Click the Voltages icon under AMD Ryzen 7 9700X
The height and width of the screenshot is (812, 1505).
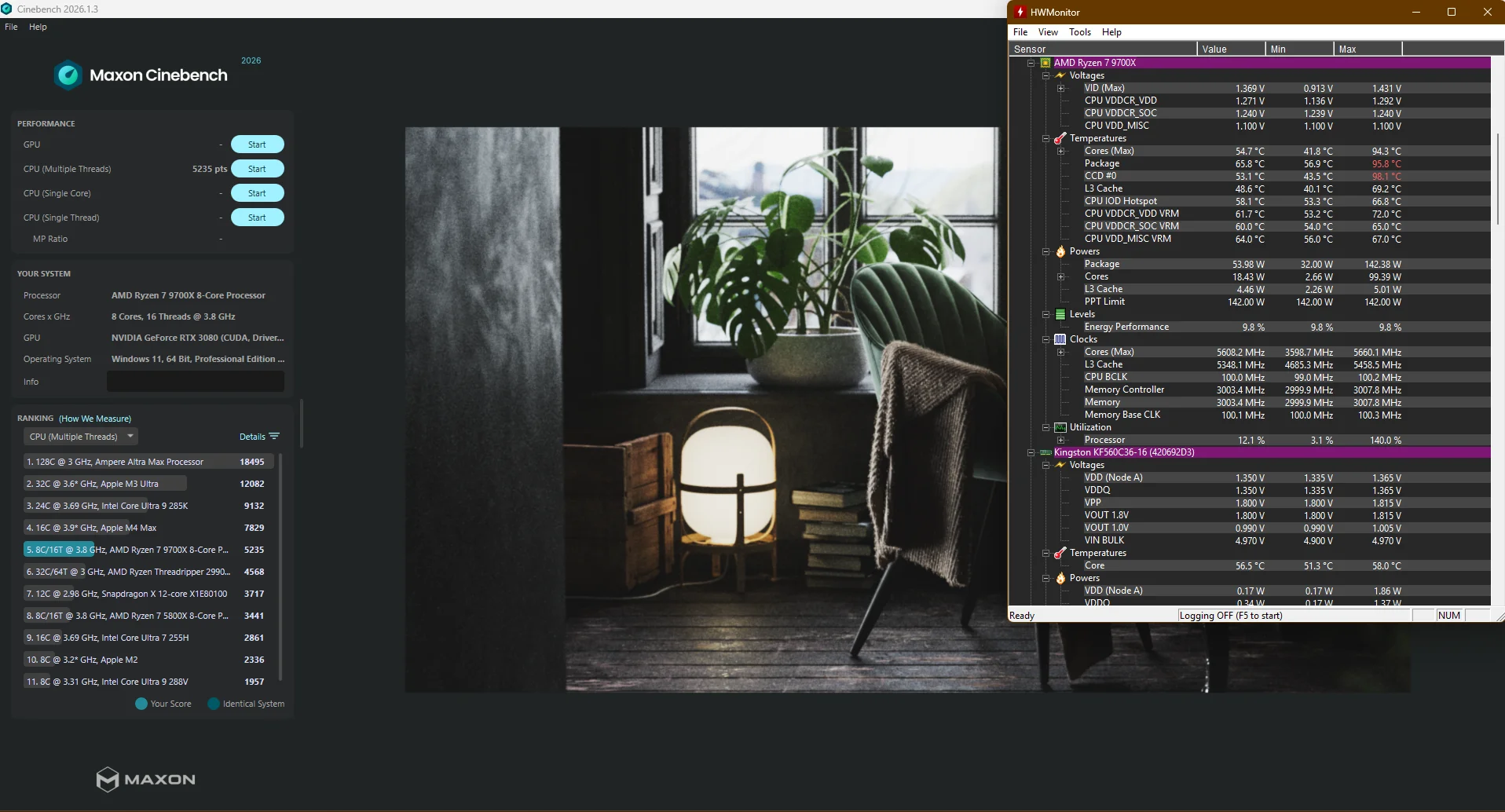[1060, 75]
